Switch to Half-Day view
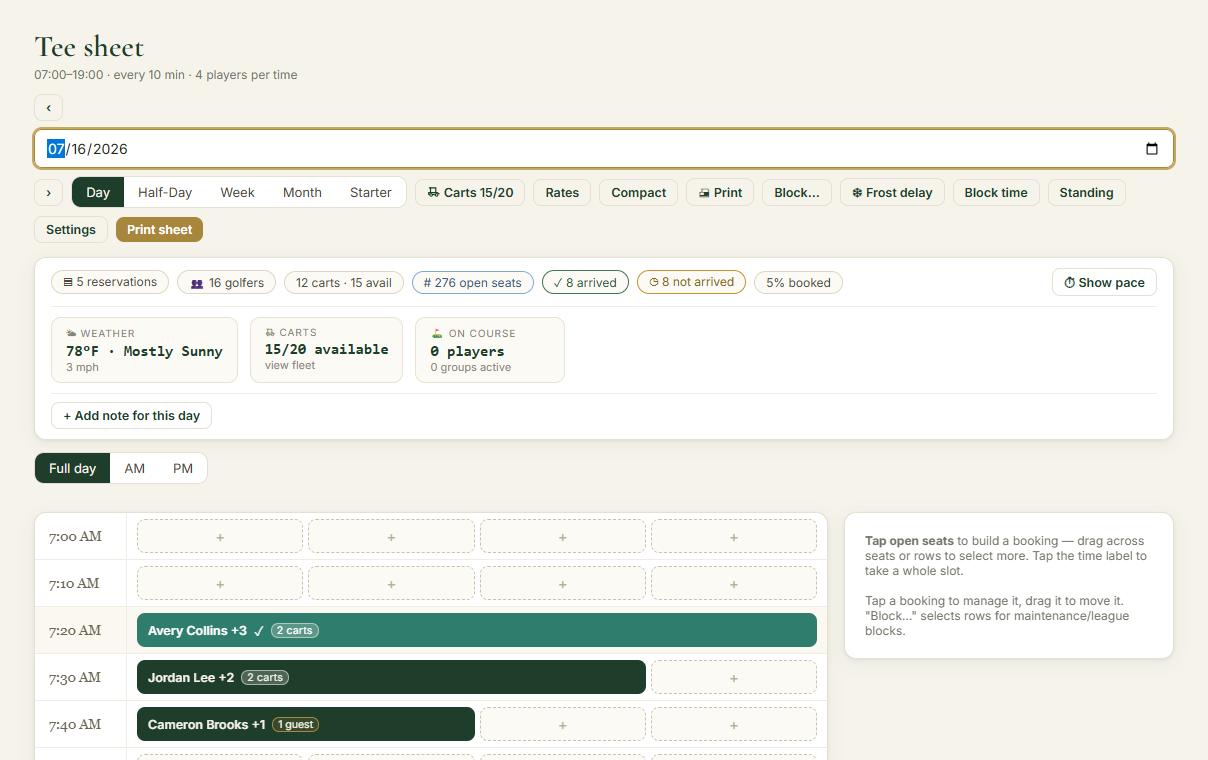The height and width of the screenshot is (760, 1208). click(165, 192)
